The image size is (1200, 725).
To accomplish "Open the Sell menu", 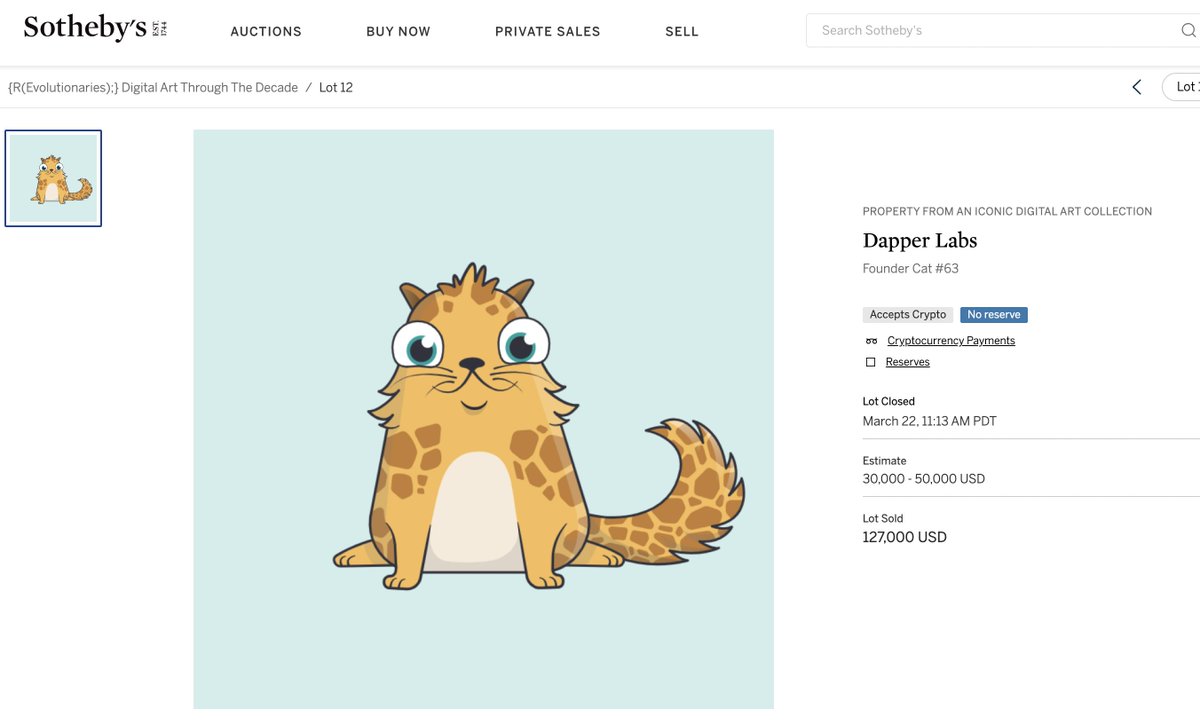I will 682,31.
